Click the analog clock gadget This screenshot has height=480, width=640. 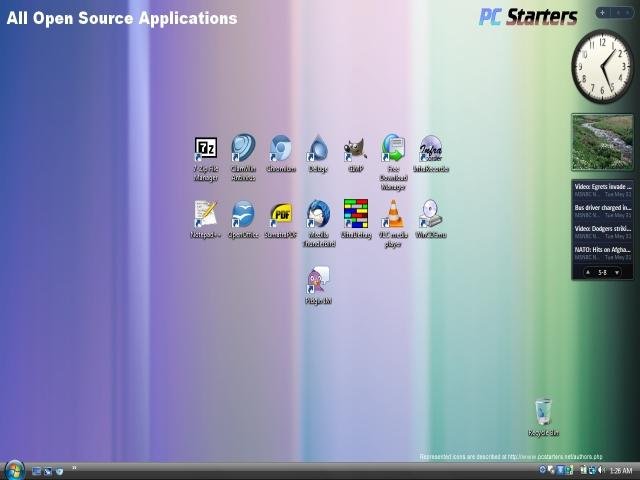point(602,67)
